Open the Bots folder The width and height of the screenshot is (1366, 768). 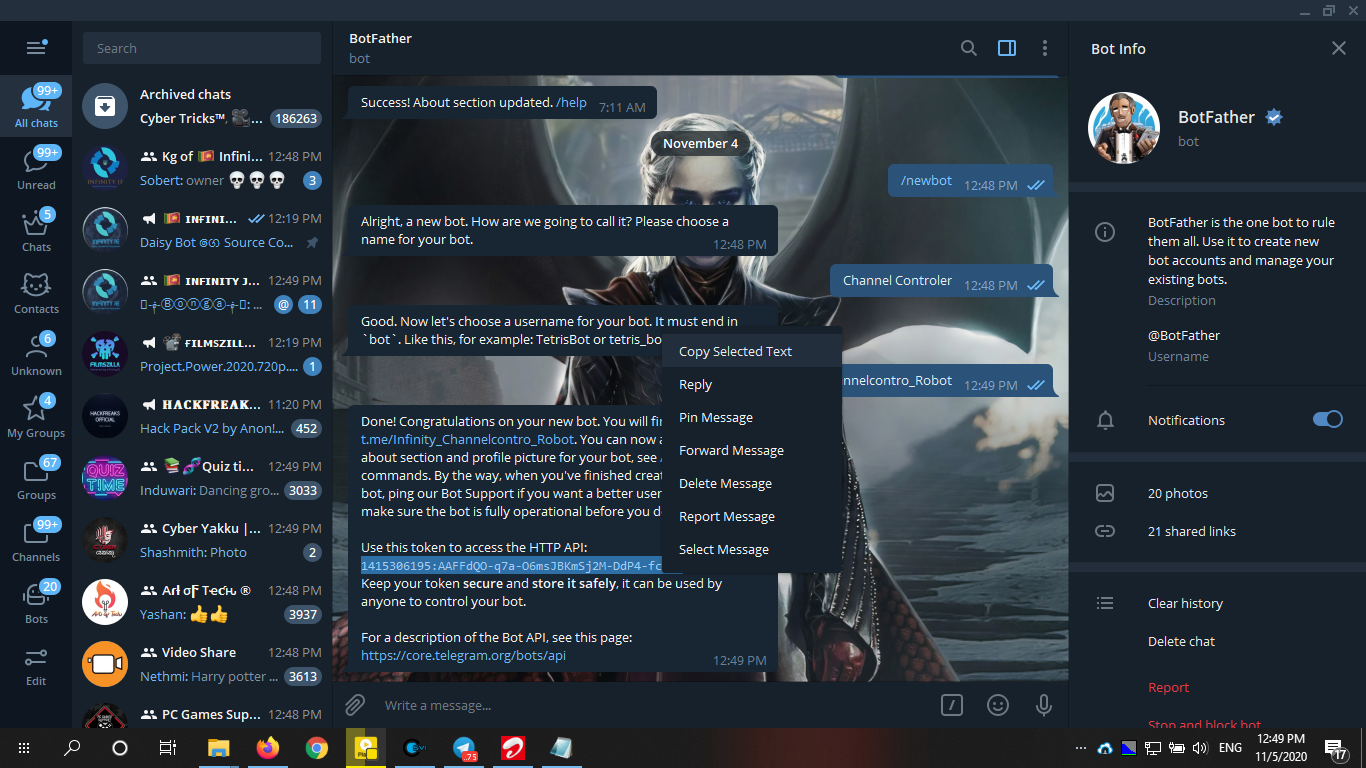[x=36, y=603]
